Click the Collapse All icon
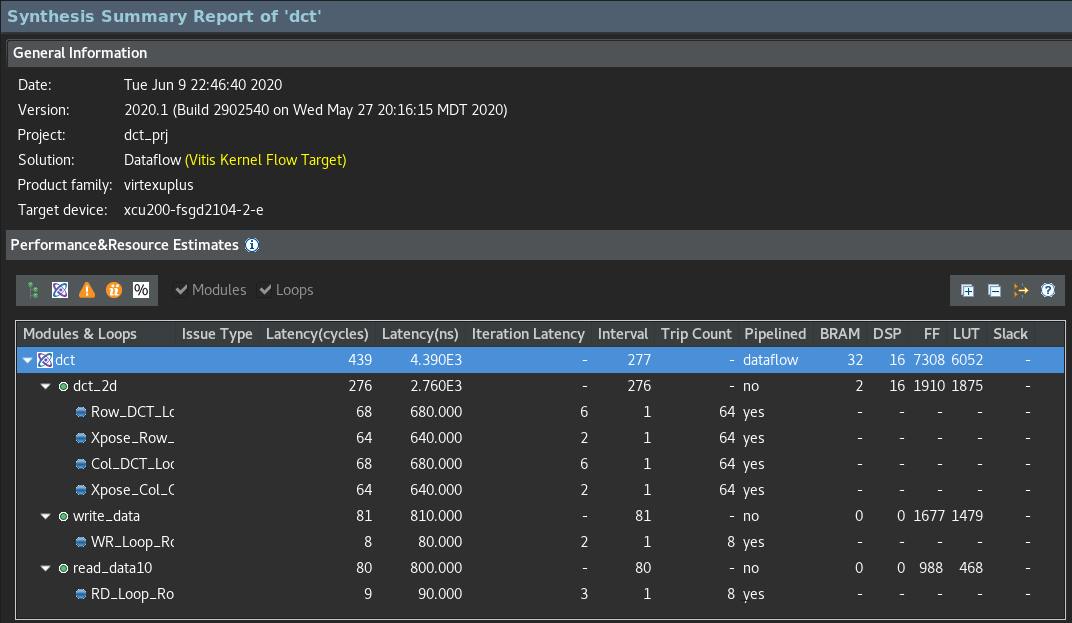This screenshot has height=623, width=1072. point(994,290)
